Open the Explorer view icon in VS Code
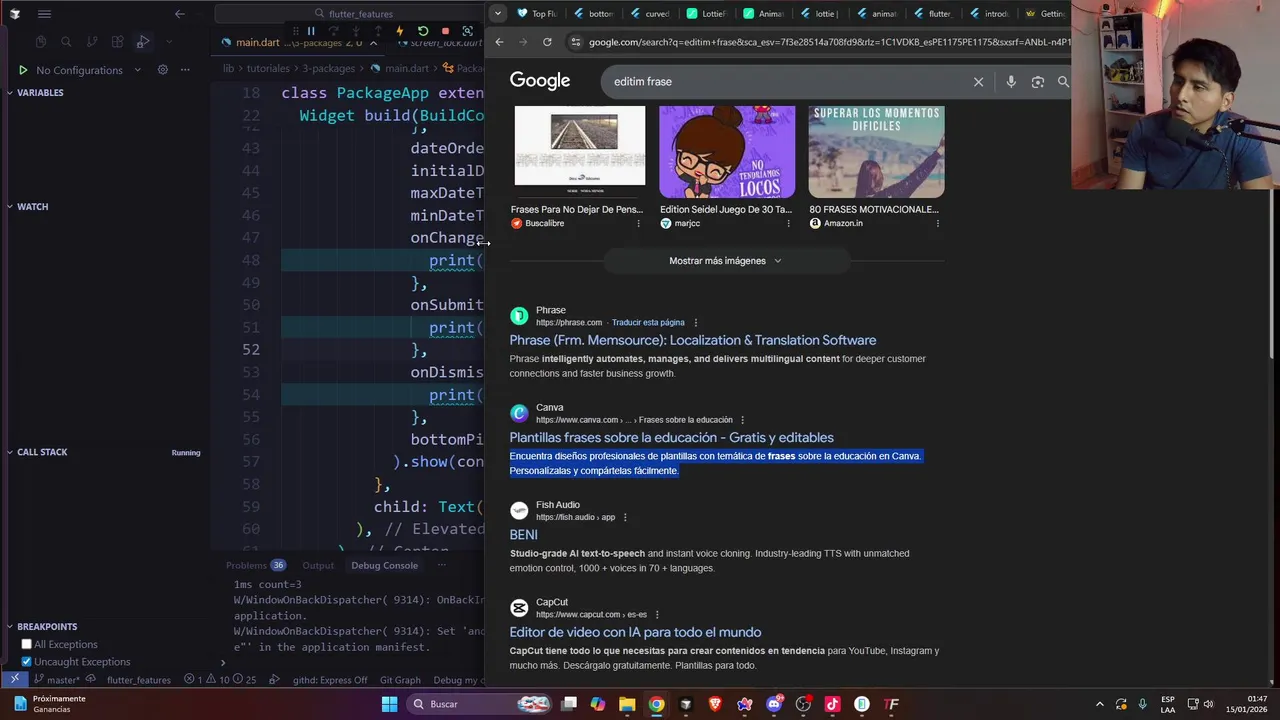The height and width of the screenshot is (720, 1280). coord(41,42)
